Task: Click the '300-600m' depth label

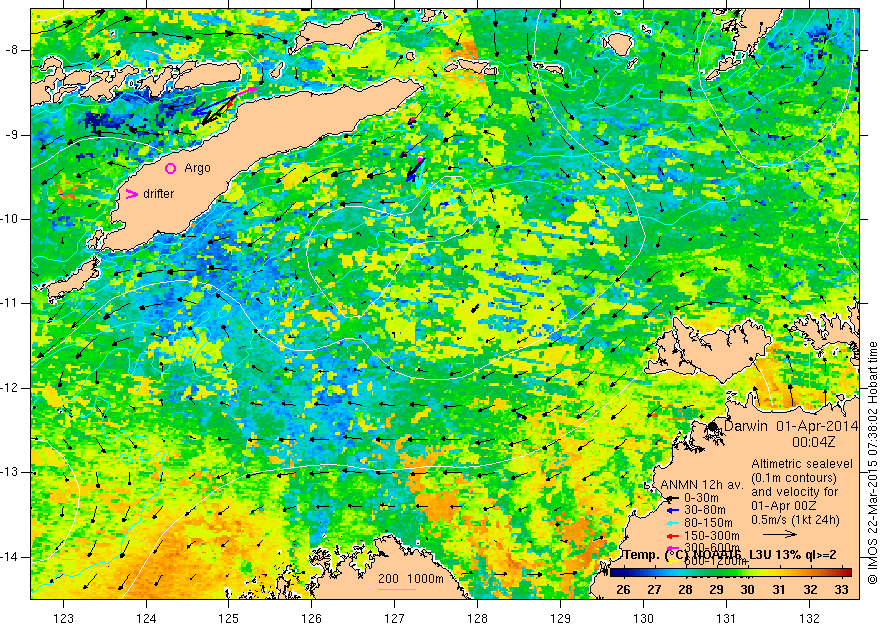Action: (712, 548)
